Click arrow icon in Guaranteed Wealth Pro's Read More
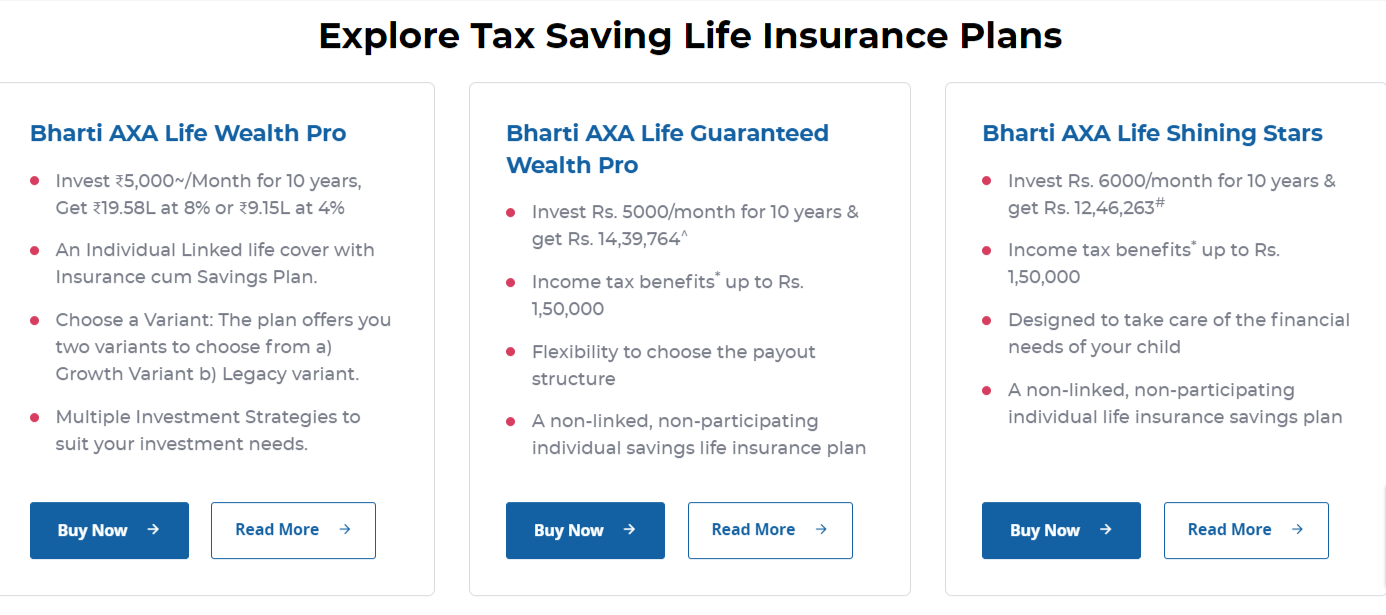 point(821,530)
